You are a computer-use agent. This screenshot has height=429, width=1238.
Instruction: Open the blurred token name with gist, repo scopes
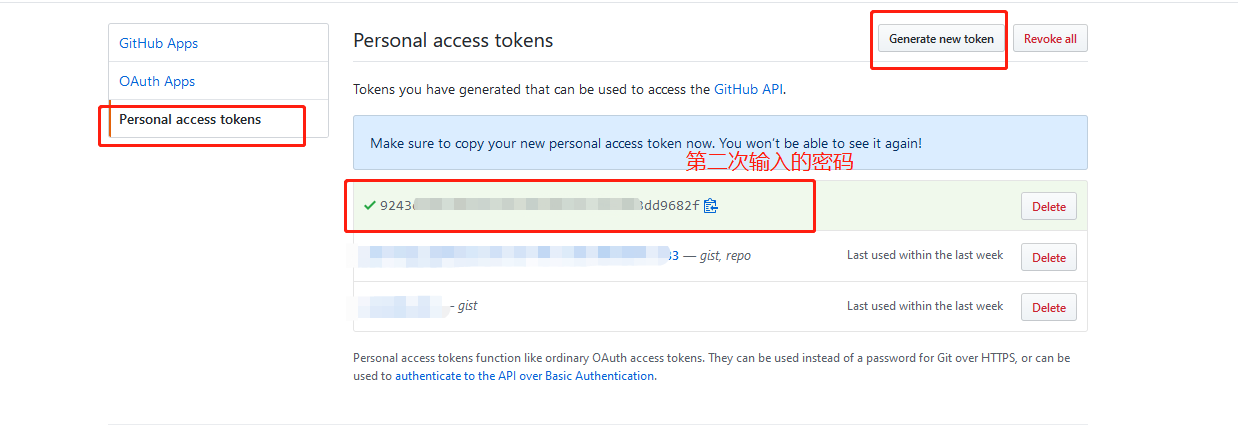click(518, 256)
